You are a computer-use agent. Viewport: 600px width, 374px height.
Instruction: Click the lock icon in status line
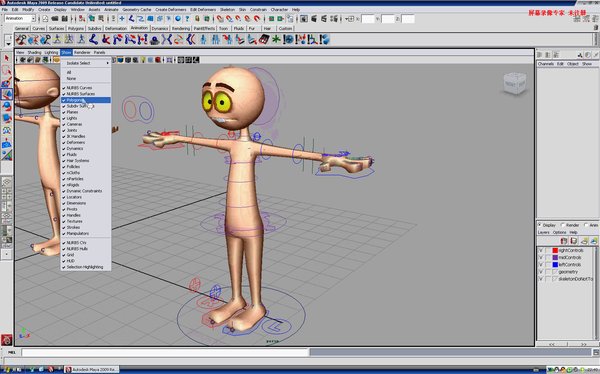197,18
